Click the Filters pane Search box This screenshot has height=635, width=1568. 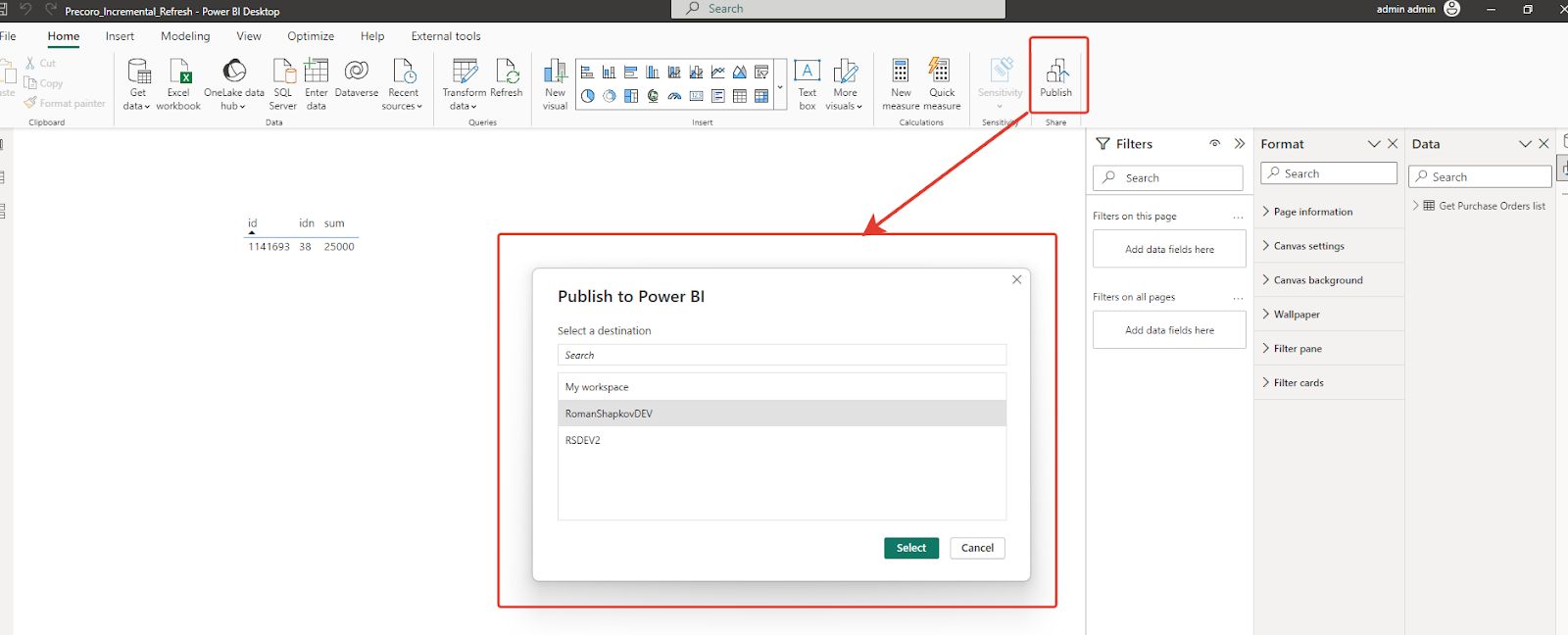pyautogui.click(x=1167, y=177)
